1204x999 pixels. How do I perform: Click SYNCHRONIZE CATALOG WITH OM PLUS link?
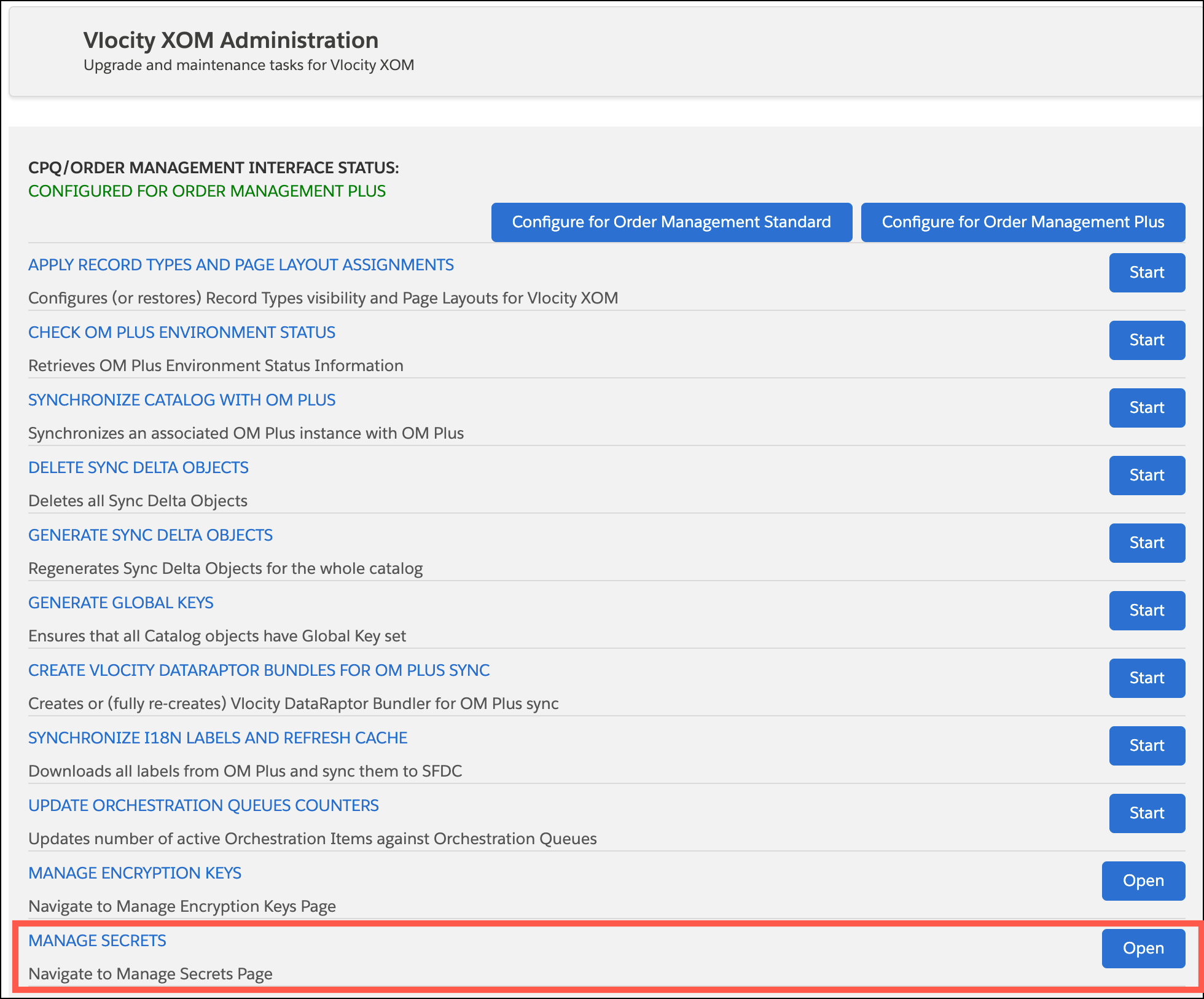point(182,400)
